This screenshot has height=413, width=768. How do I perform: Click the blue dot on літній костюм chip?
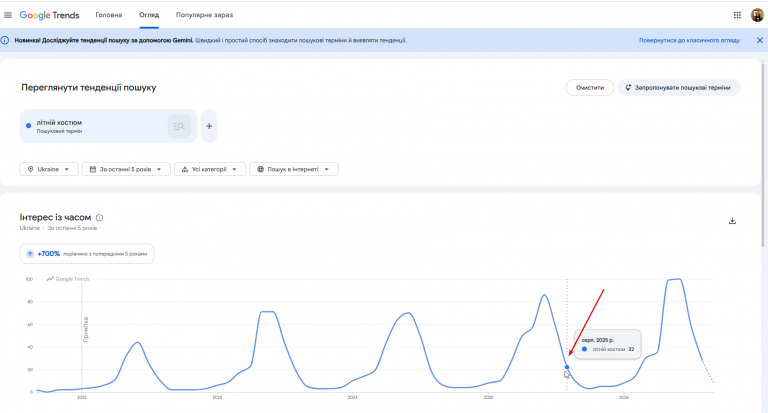[28, 126]
